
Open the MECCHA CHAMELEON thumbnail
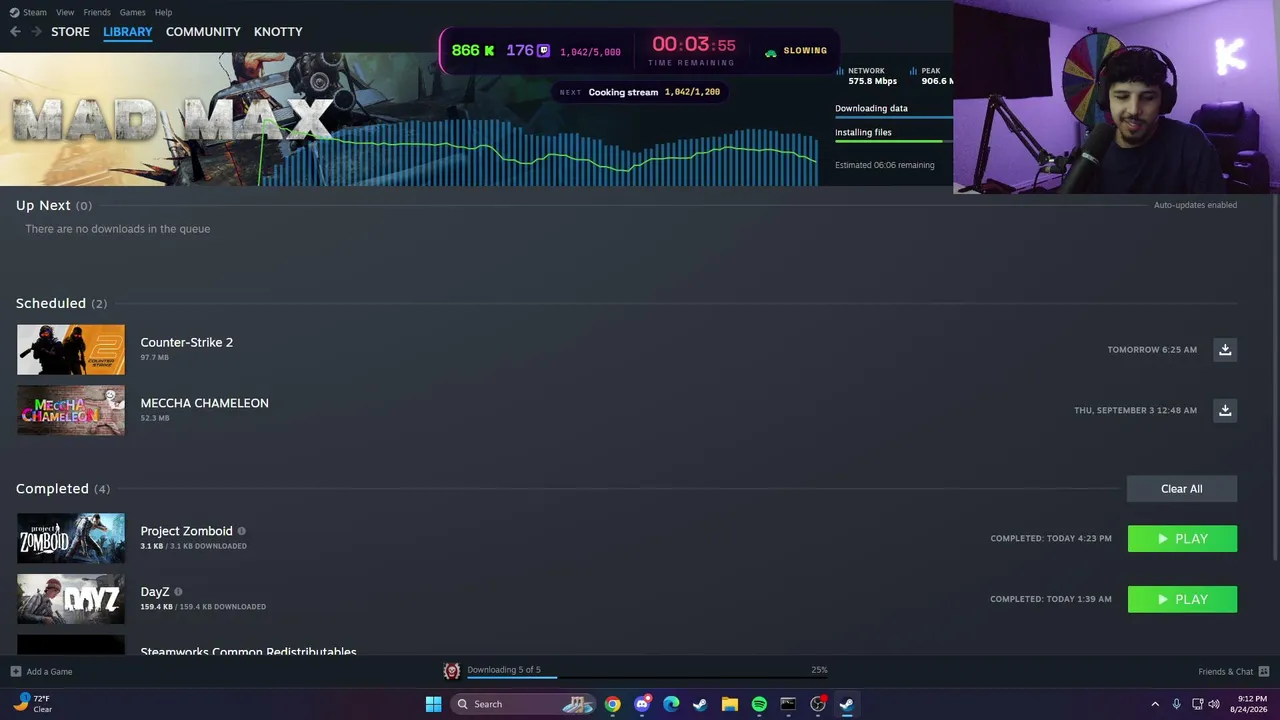[71, 410]
